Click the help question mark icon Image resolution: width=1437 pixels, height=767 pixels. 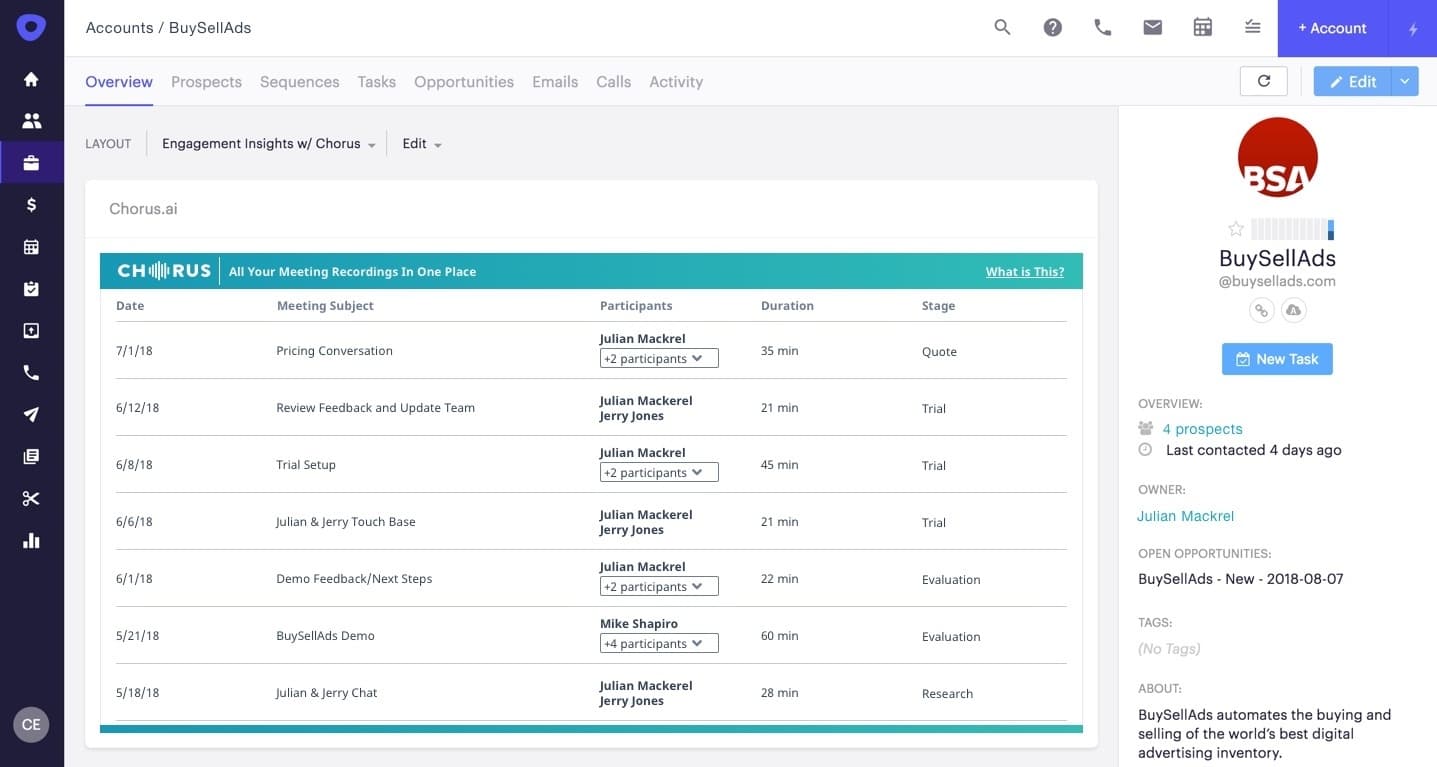coord(1052,28)
